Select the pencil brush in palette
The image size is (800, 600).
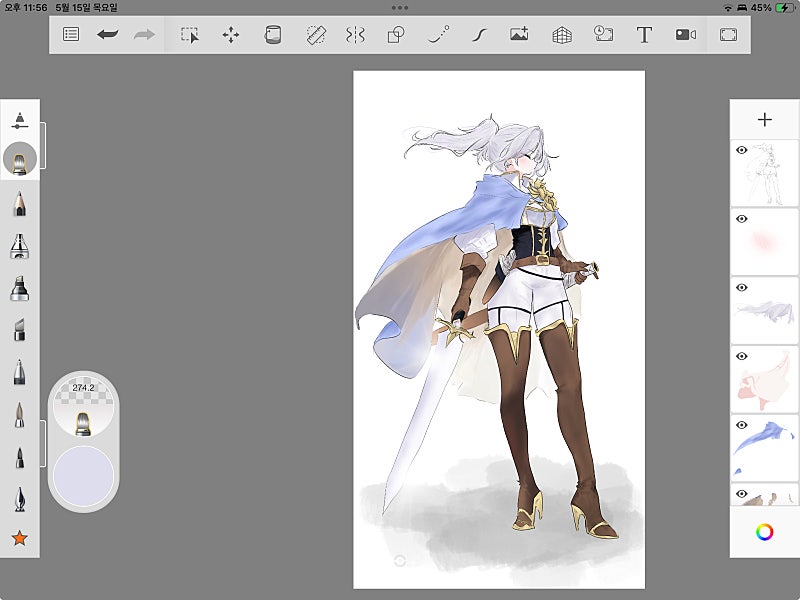pos(19,204)
